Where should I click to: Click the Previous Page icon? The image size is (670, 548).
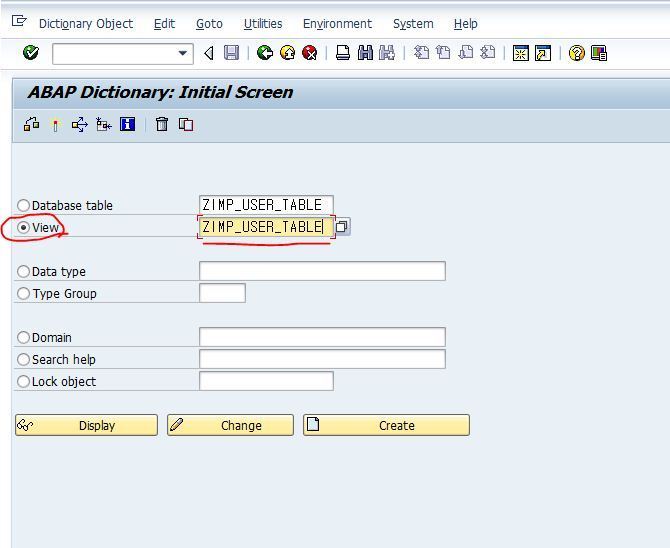pos(443,53)
